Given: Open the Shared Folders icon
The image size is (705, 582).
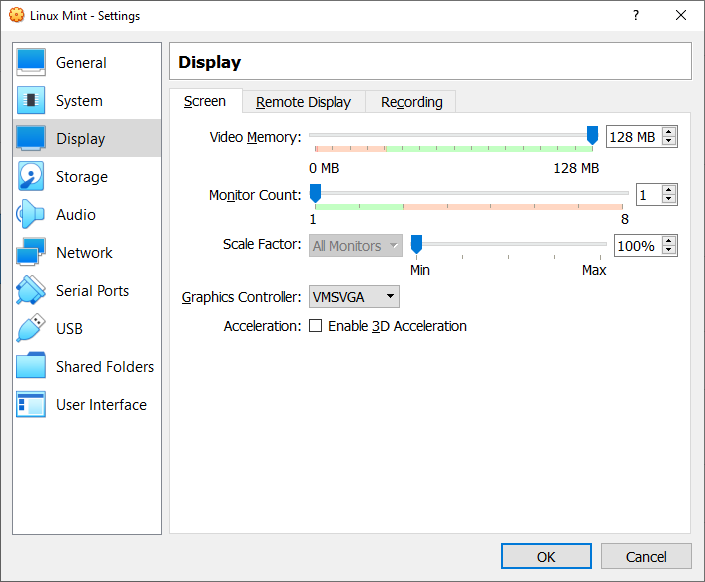Looking at the screenshot, I should pyautogui.click(x=31, y=366).
